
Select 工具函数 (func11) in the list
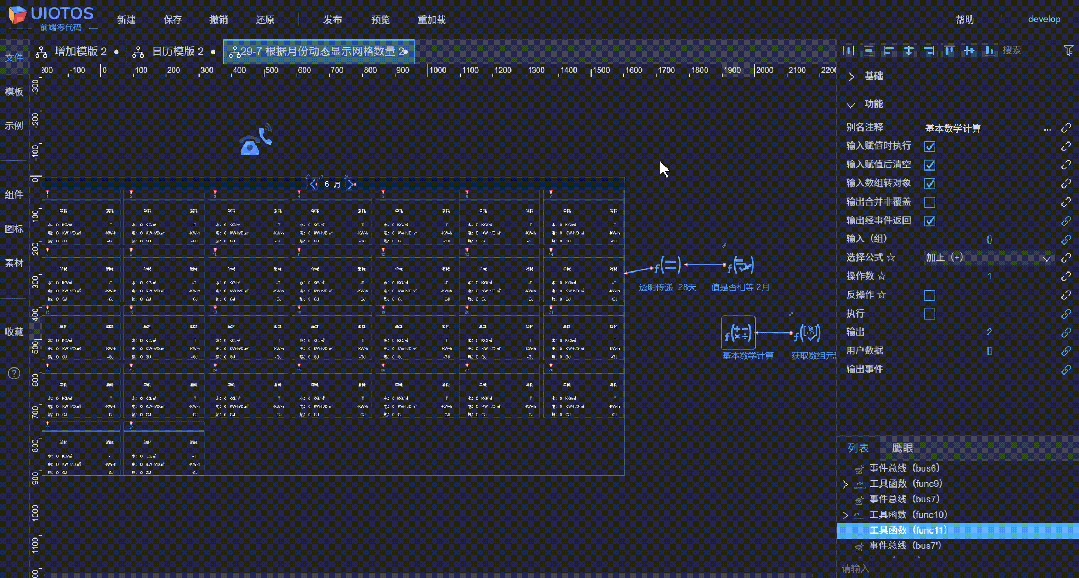(x=957, y=530)
